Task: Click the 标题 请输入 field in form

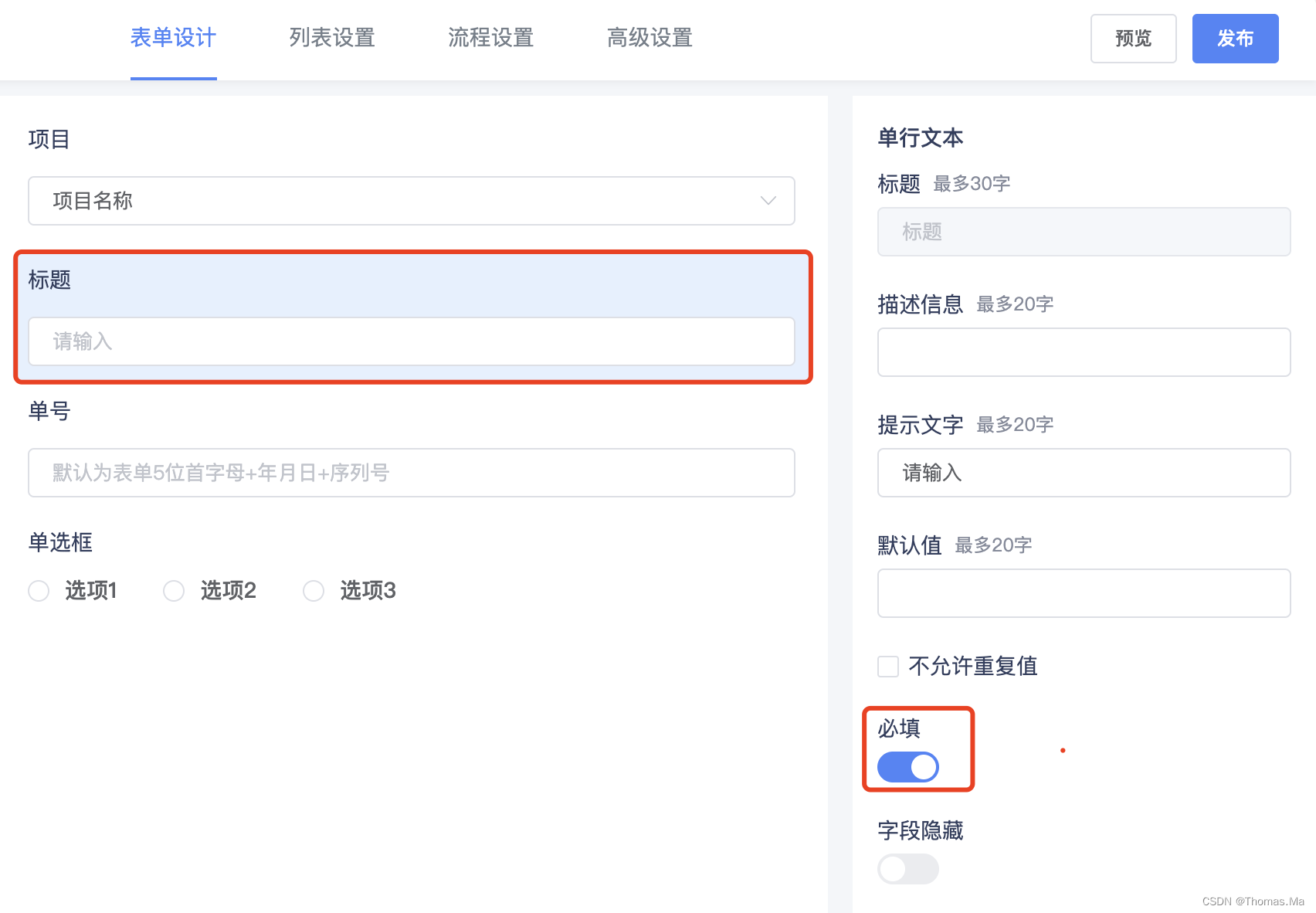Action: coord(412,341)
